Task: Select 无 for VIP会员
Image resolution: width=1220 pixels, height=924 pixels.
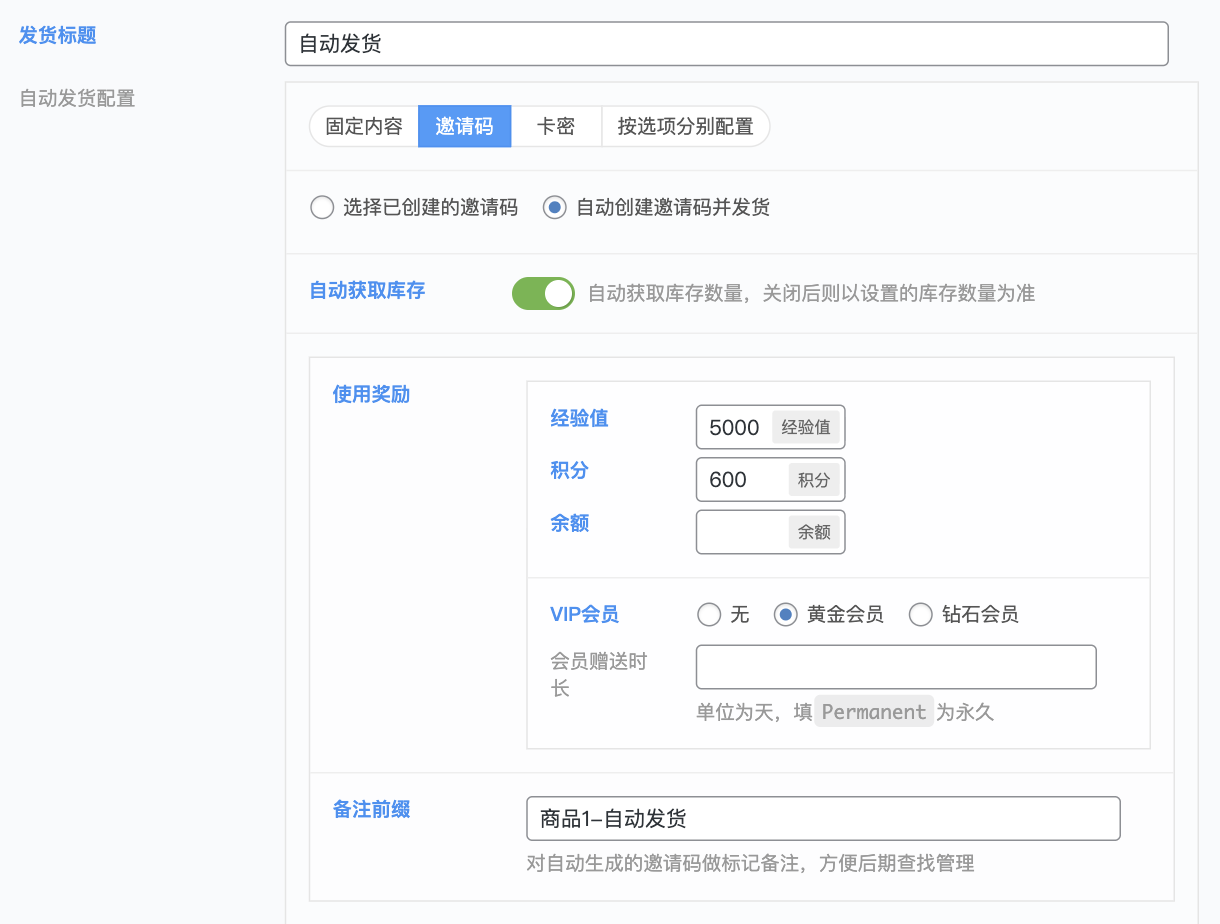Action: point(710,614)
